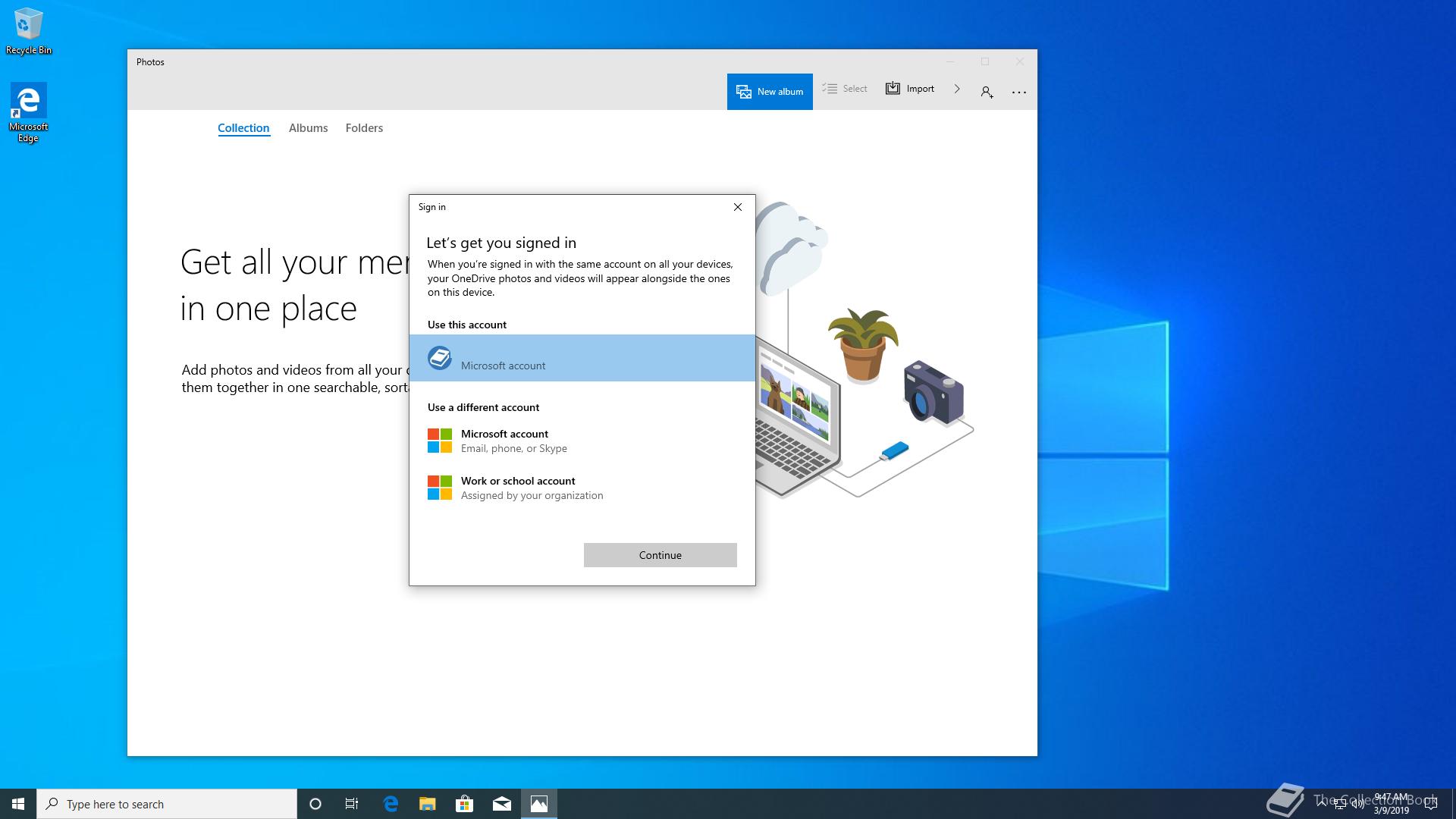The height and width of the screenshot is (819, 1456).
Task: Click Photos app icon on taskbar
Action: (539, 804)
